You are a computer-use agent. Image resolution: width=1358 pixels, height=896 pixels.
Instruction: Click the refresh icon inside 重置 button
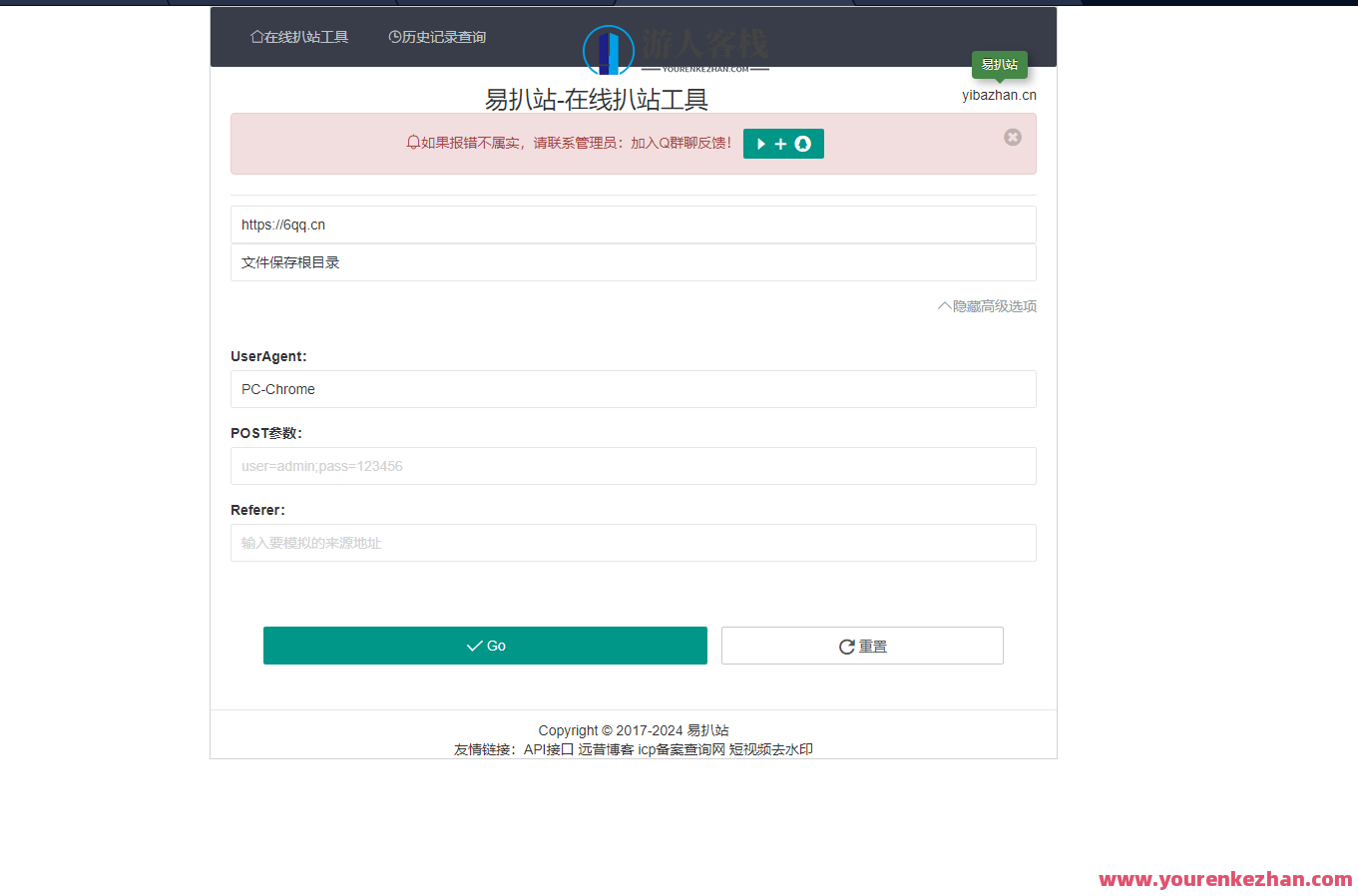click(846, 646)
